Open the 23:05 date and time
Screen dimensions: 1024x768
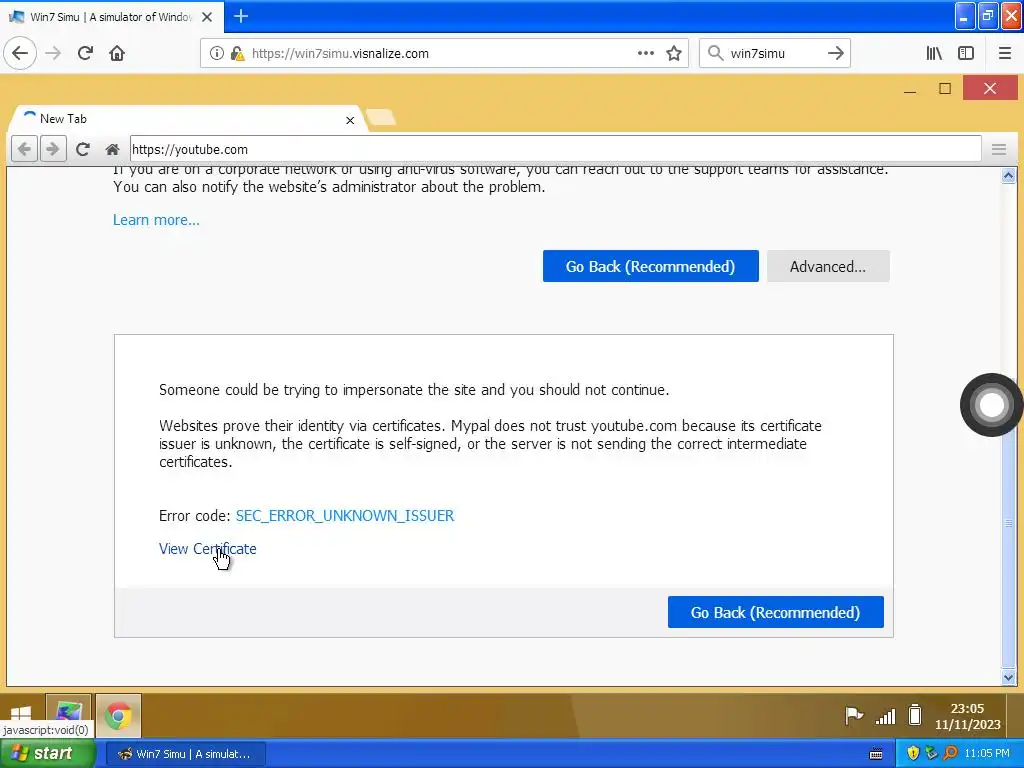pos(967,716)
